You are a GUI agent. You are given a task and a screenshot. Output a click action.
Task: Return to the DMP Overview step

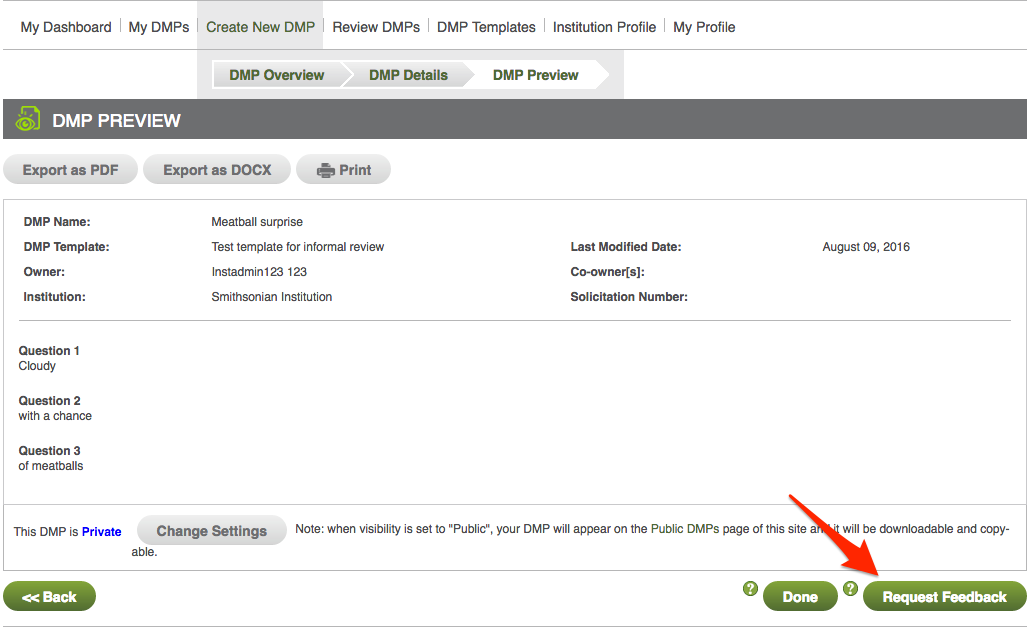tap(276, 75)
